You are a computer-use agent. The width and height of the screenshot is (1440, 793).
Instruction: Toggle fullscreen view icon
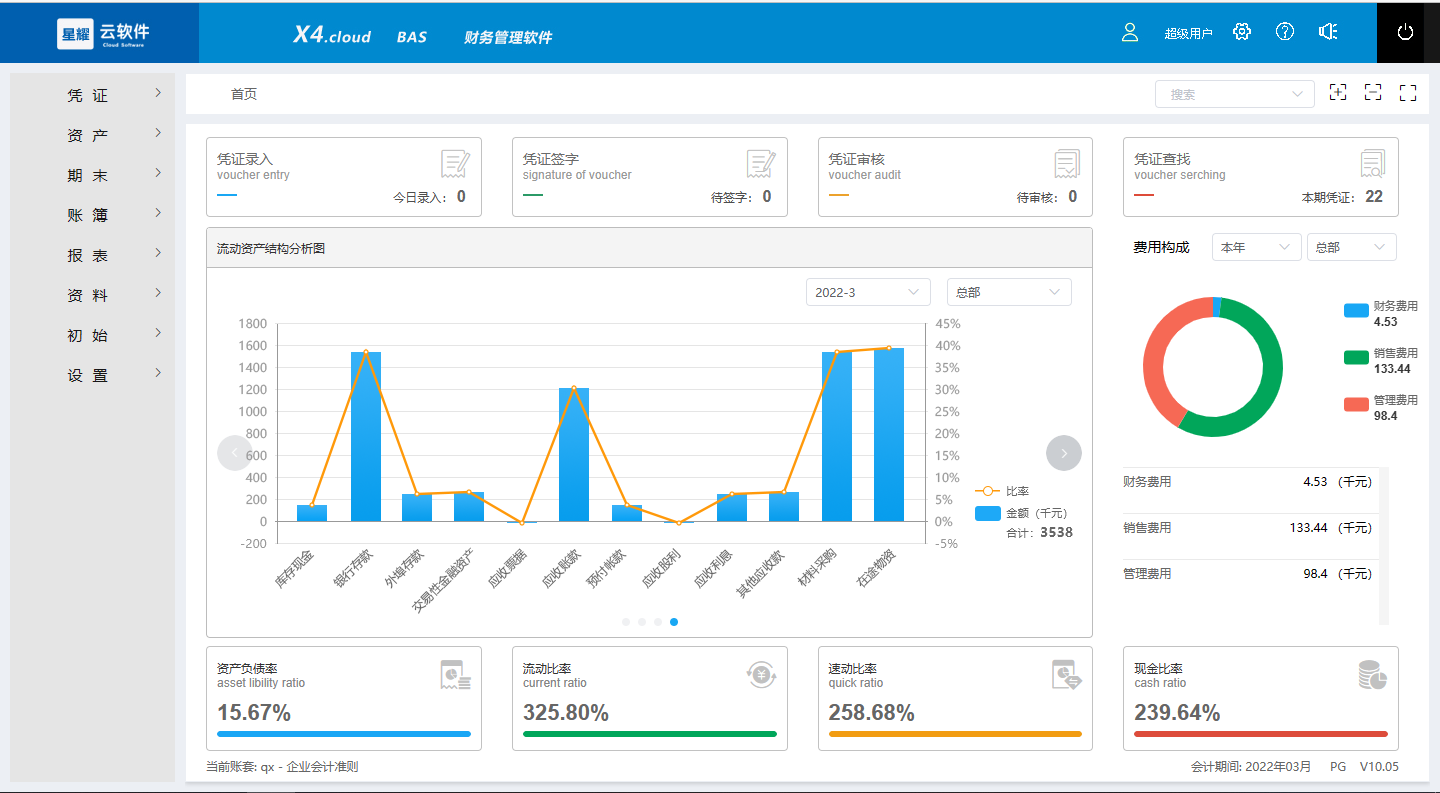[1408, 93]
